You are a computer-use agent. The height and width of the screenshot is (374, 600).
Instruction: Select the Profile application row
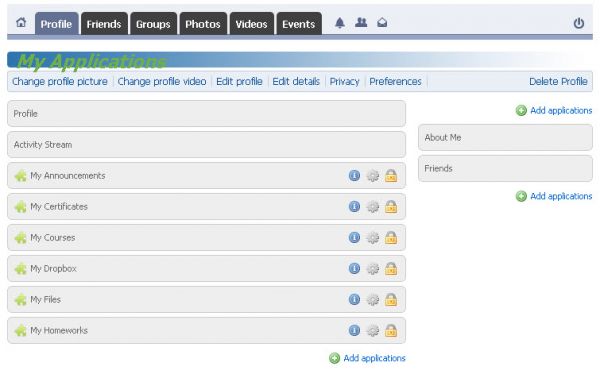pyautogui.click(x=206, y=114)
